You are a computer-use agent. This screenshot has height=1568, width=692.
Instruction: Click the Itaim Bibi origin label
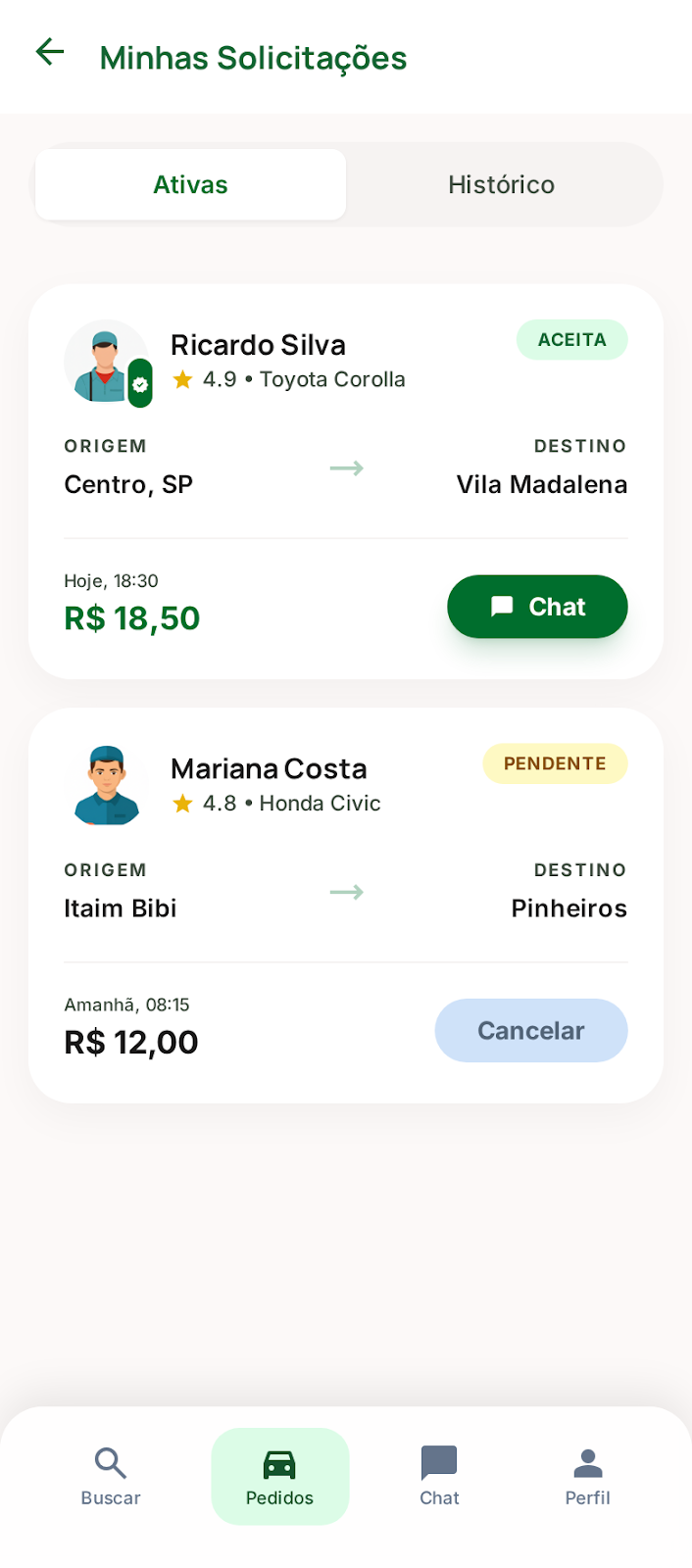121,907
